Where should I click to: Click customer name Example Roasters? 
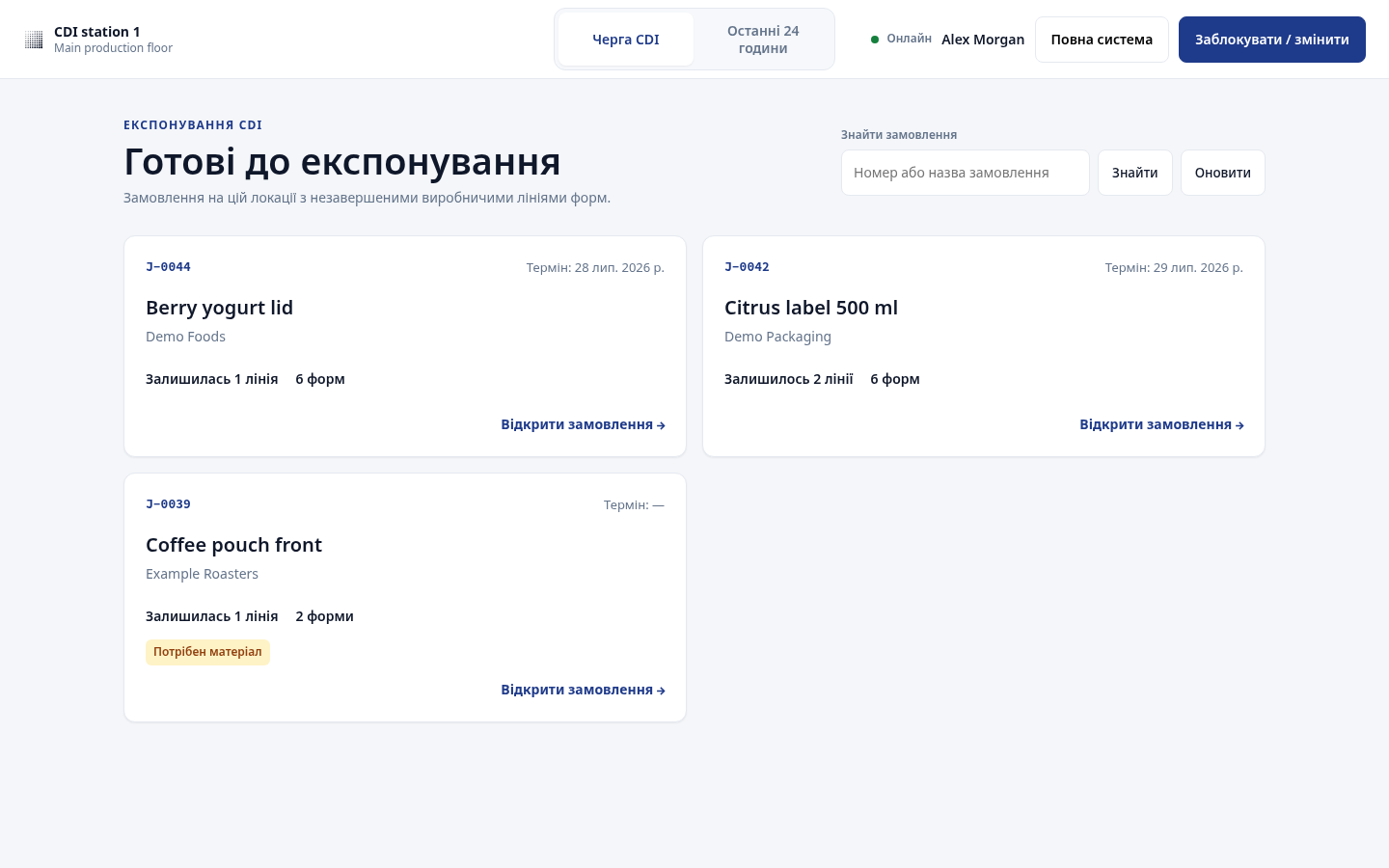202,574
